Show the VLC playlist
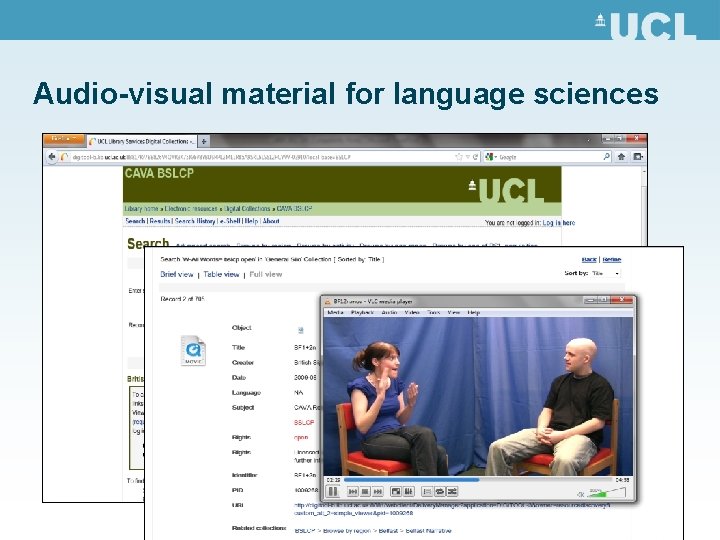 [427, 492]
